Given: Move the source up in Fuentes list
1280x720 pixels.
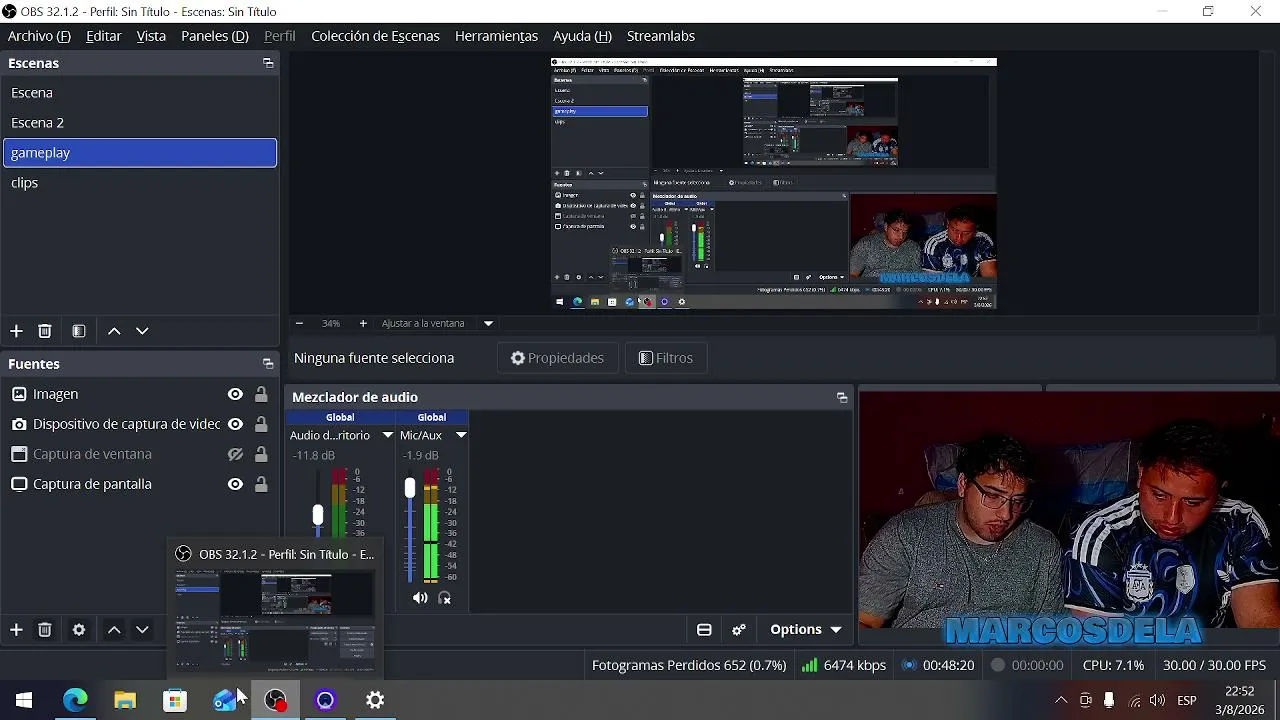Looking at the screenshot, I should (114, 629).
